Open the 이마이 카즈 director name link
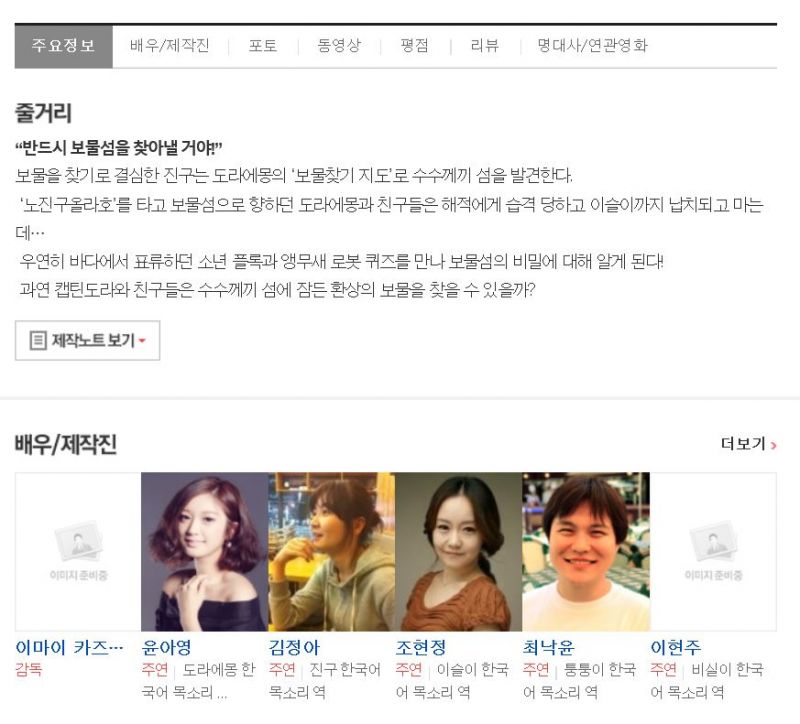This screenshot has height=724, width=800. point(69,647)
